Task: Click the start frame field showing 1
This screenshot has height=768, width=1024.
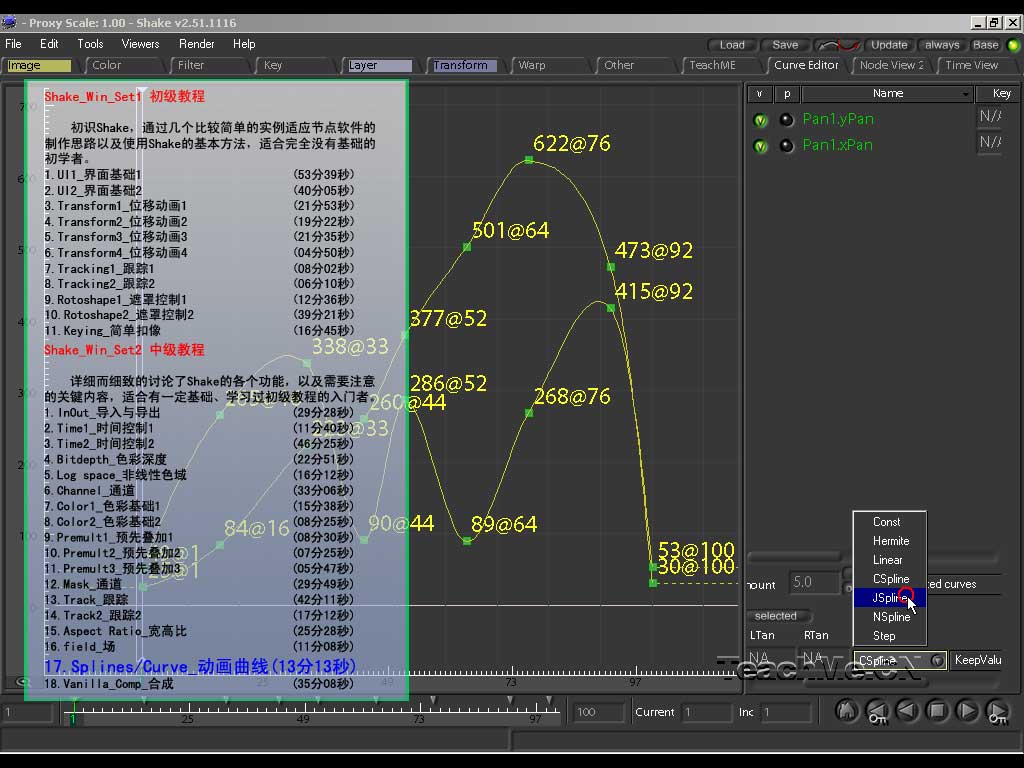Action: 27,712
